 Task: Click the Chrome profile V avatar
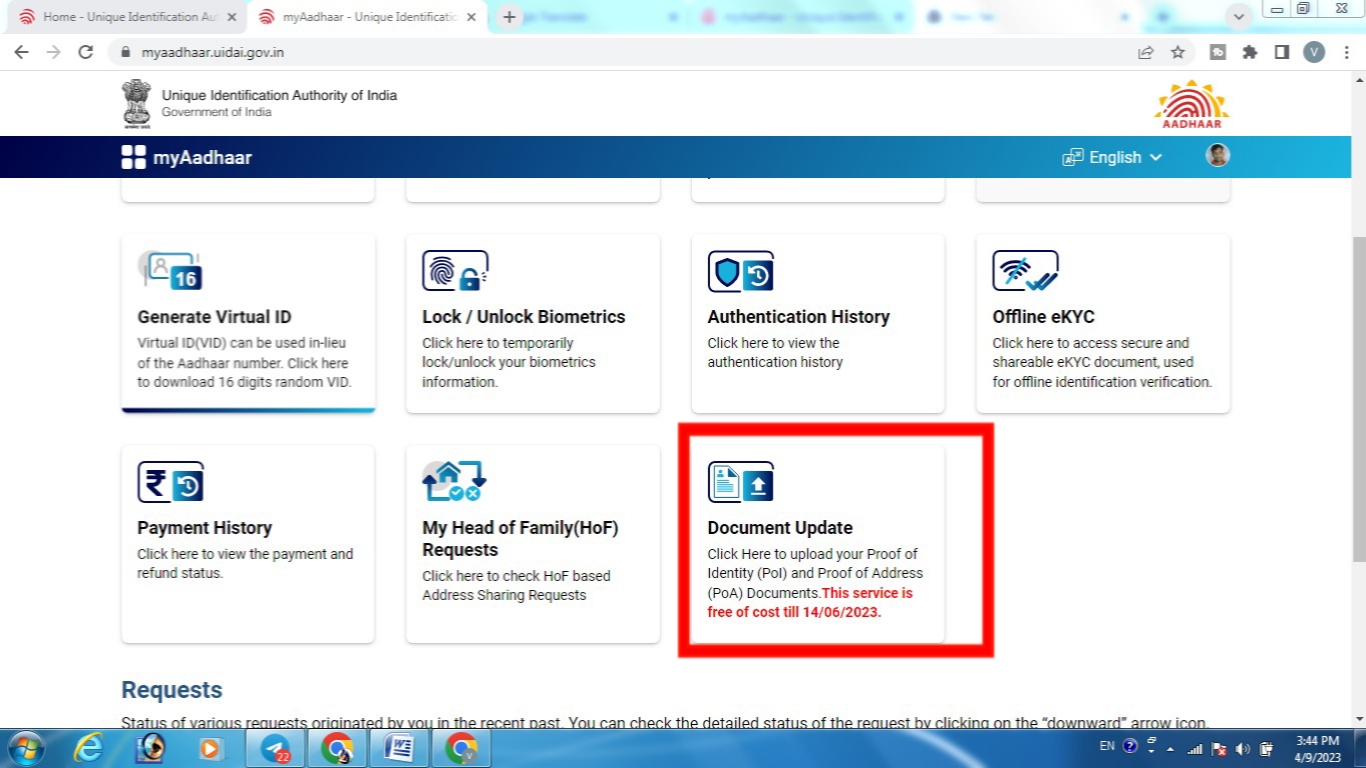coord(1314,52)
